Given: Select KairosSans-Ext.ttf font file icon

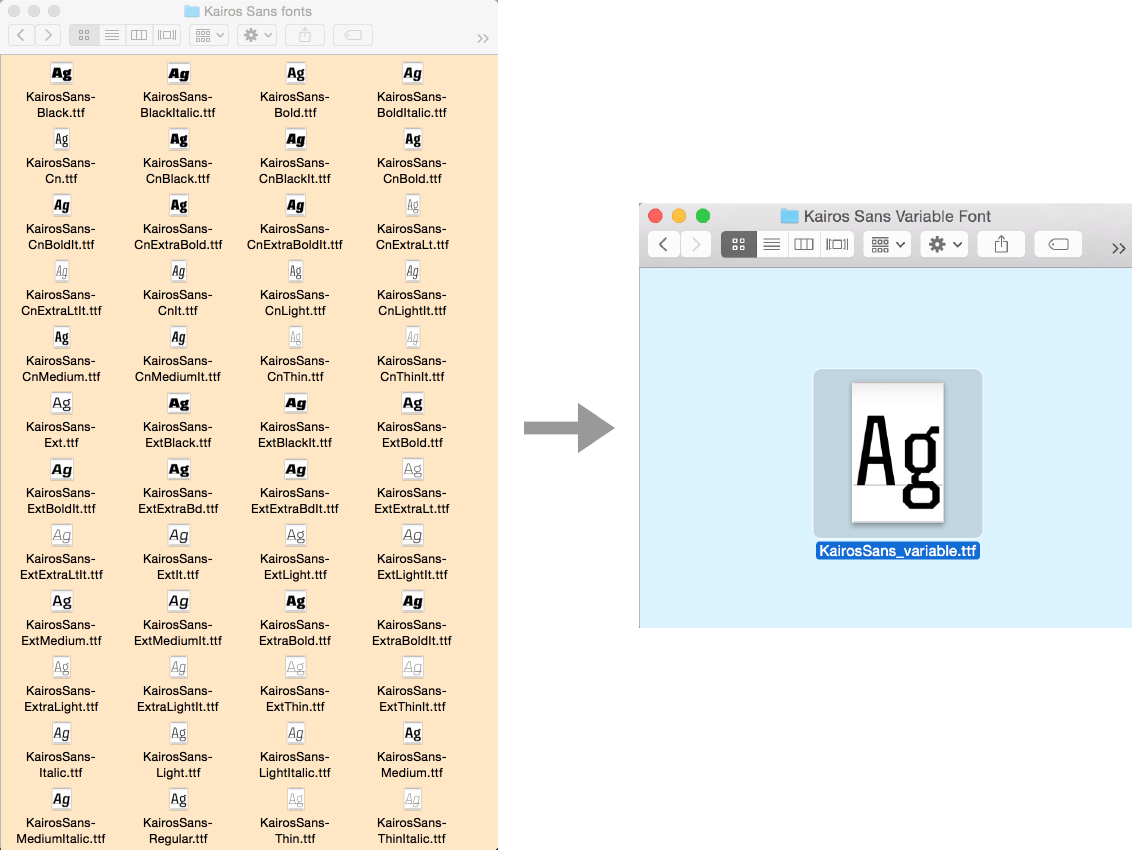Looking at the screenshot, I should (x=61, y=403).
